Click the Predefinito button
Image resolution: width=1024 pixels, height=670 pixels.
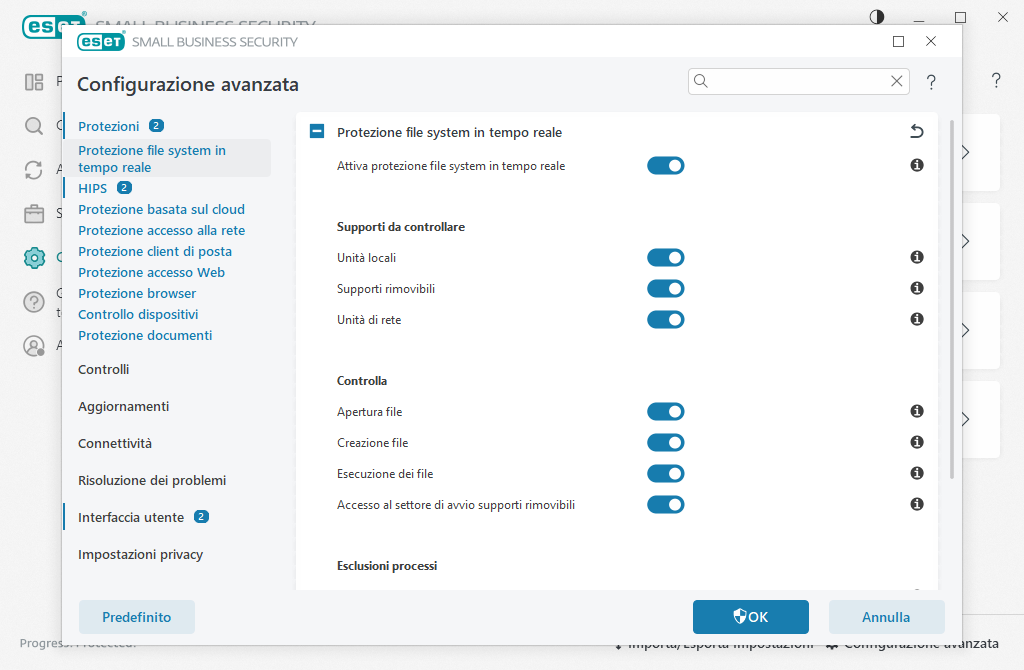[136, 617]
